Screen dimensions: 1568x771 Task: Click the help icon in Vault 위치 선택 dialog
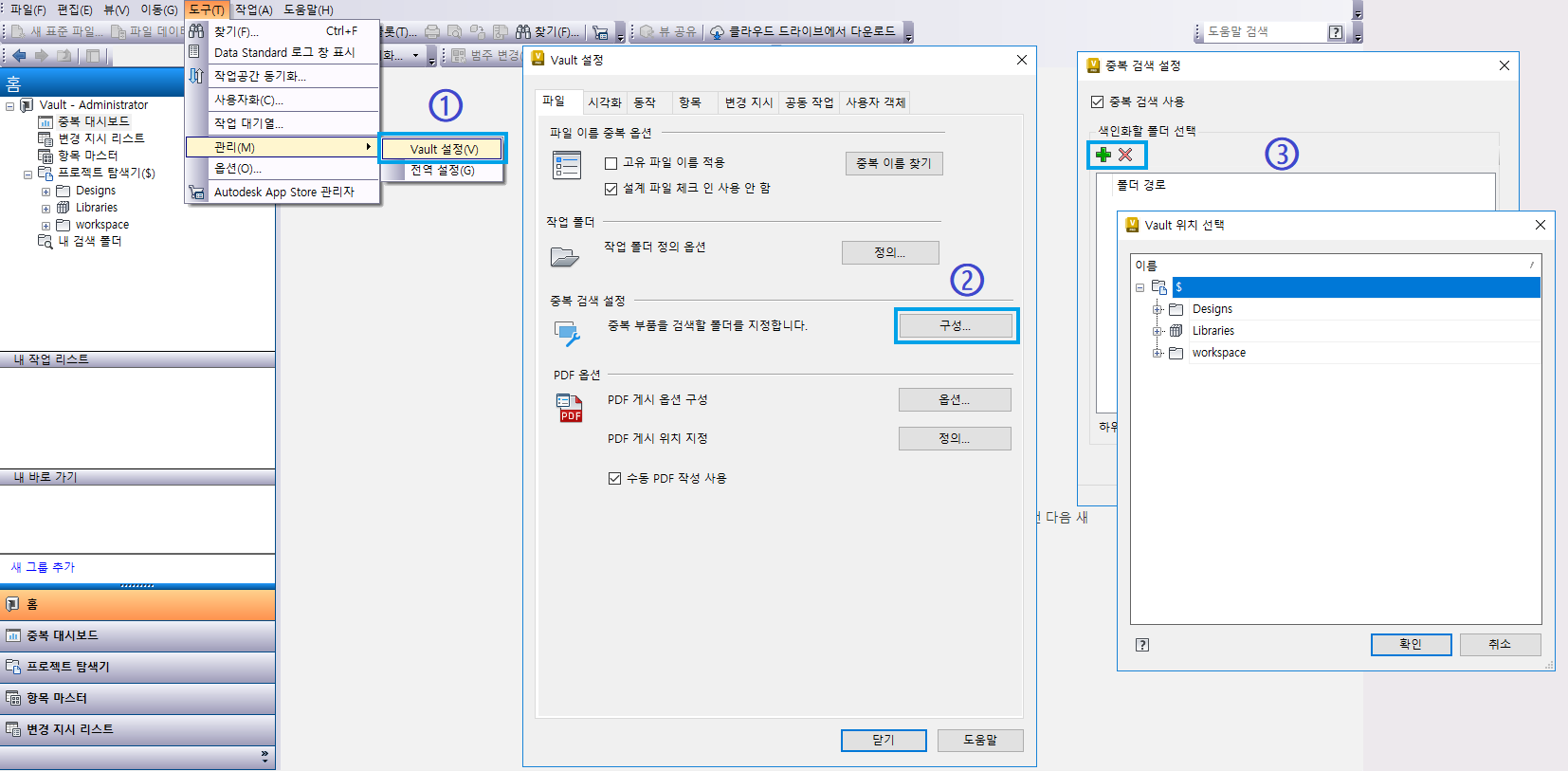[1142, 645]
